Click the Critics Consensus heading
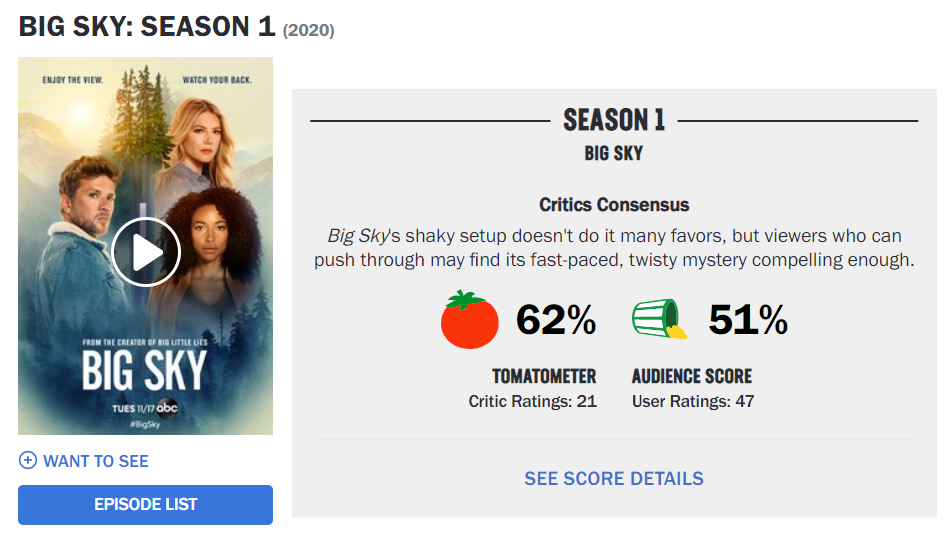950x541 pixels. [x=614, y=205]
